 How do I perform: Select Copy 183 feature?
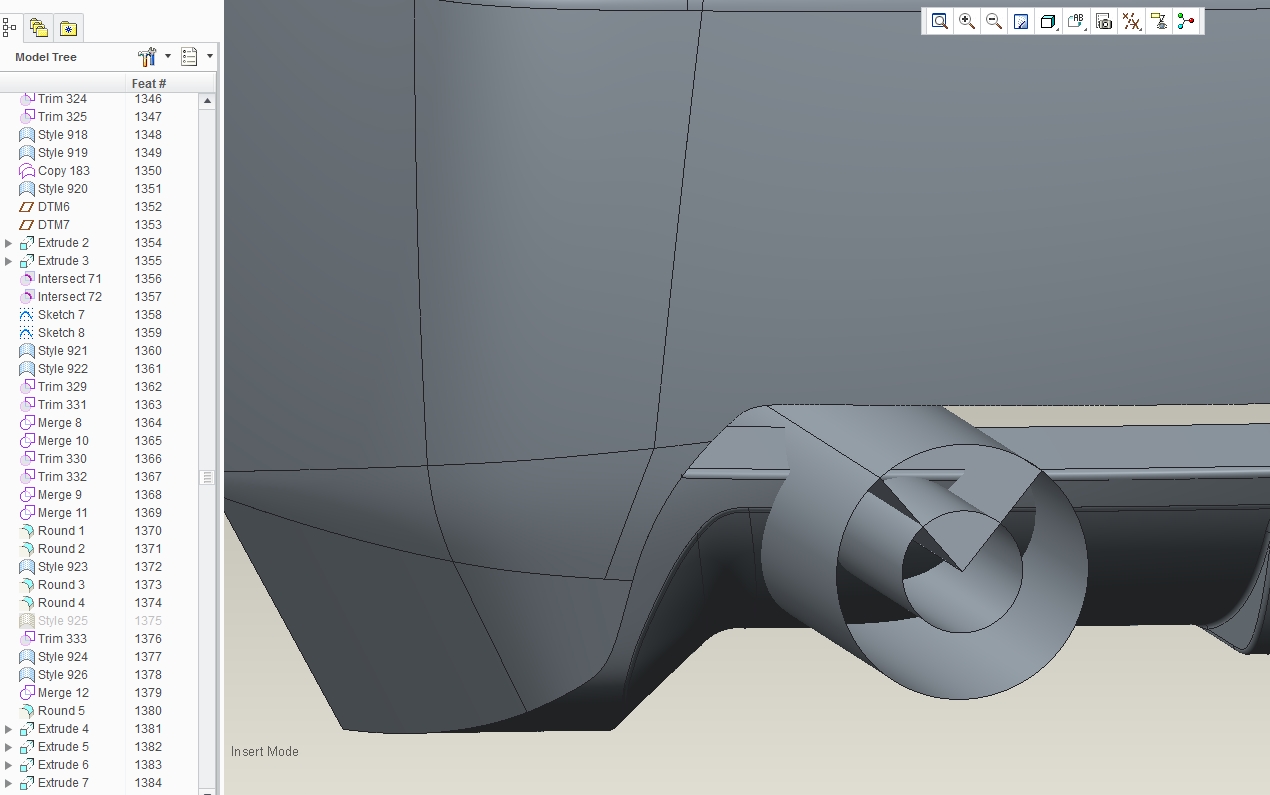(x=64, y=171)
